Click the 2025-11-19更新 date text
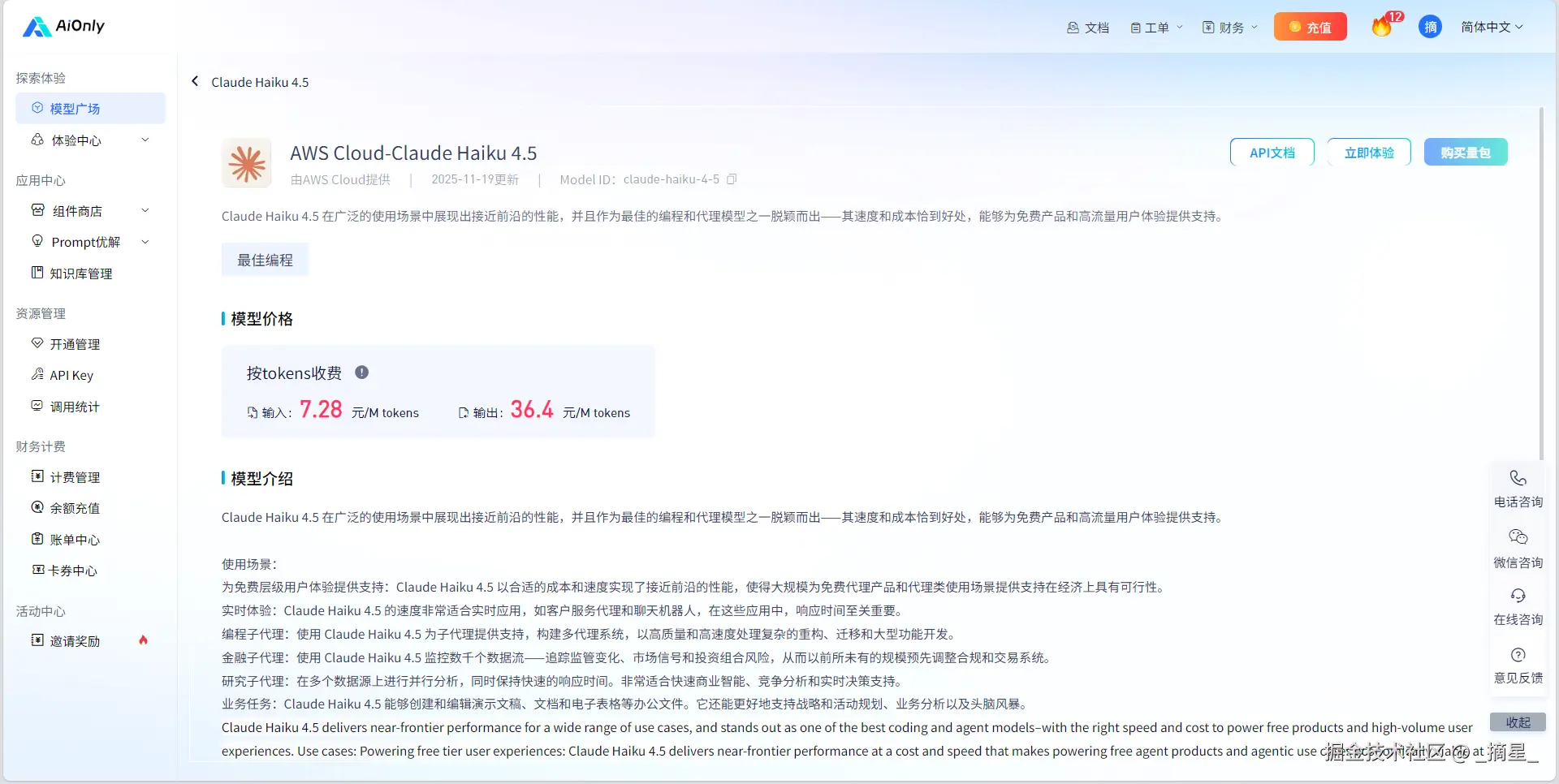The image size is (1559, 784). pos(475,179)
